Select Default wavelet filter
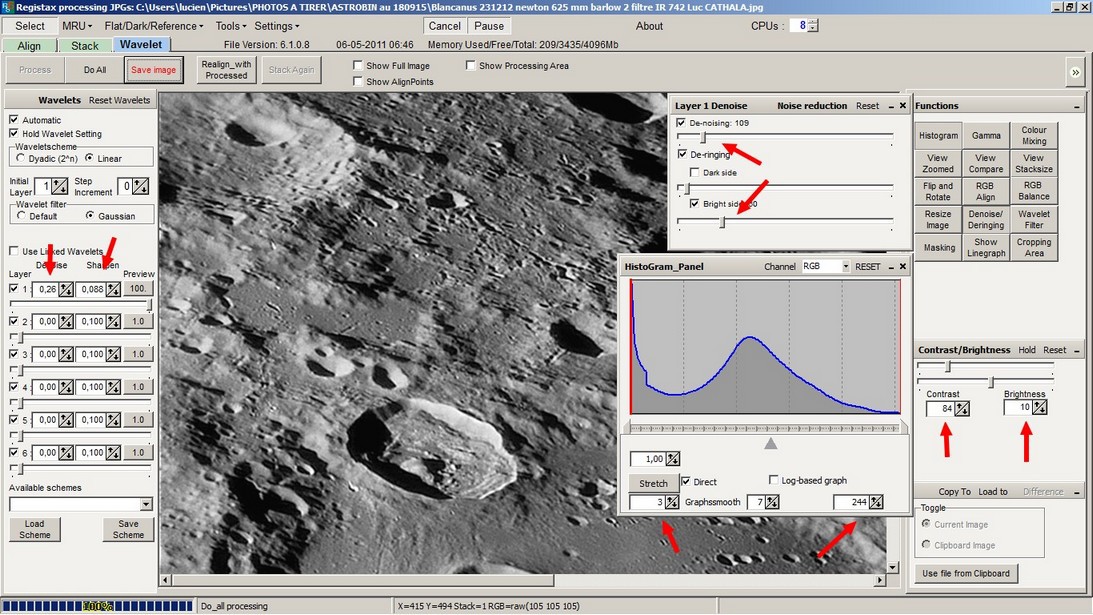1093x615 pixels. tap(21, 216)
